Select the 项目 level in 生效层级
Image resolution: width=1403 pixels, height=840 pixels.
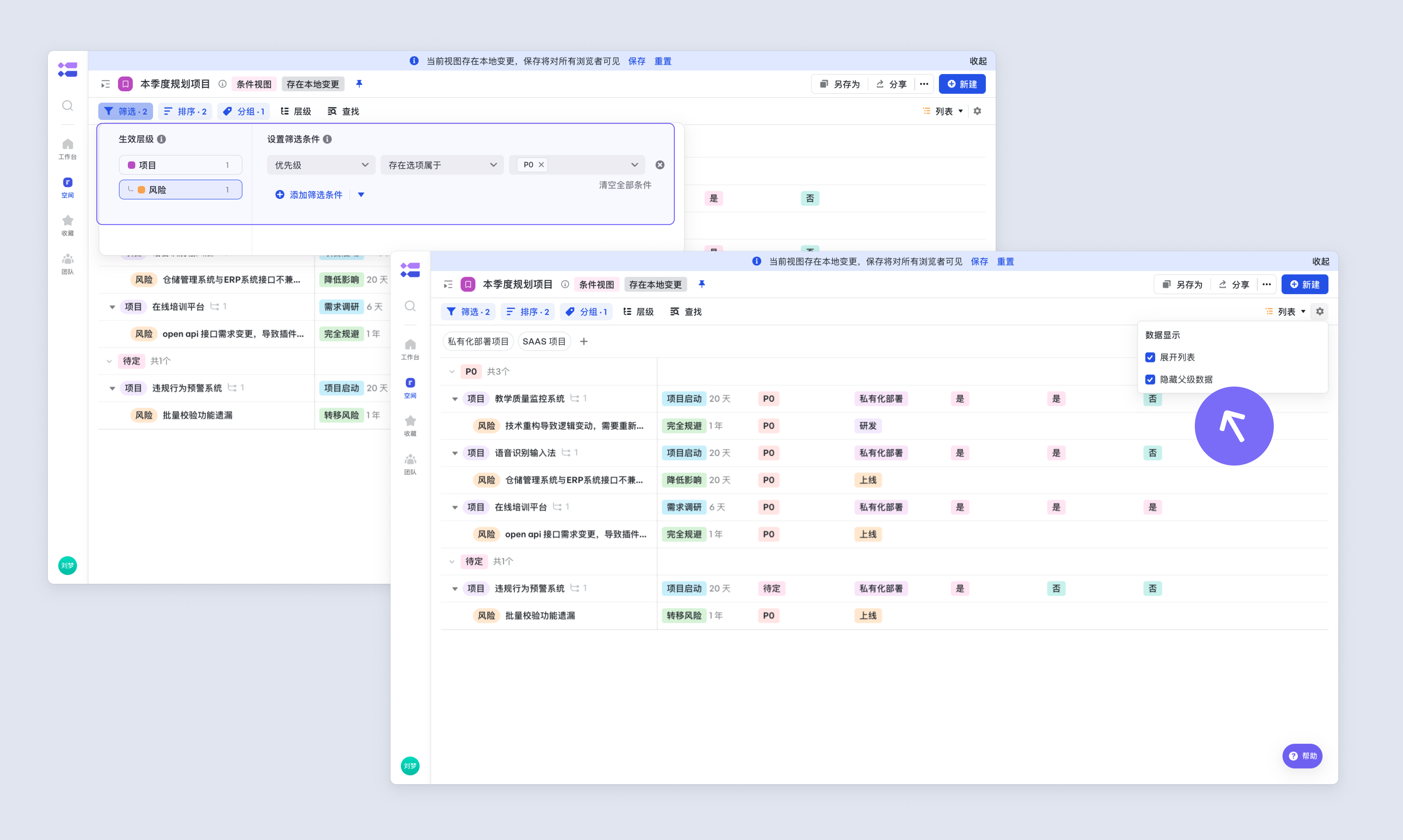181,165
